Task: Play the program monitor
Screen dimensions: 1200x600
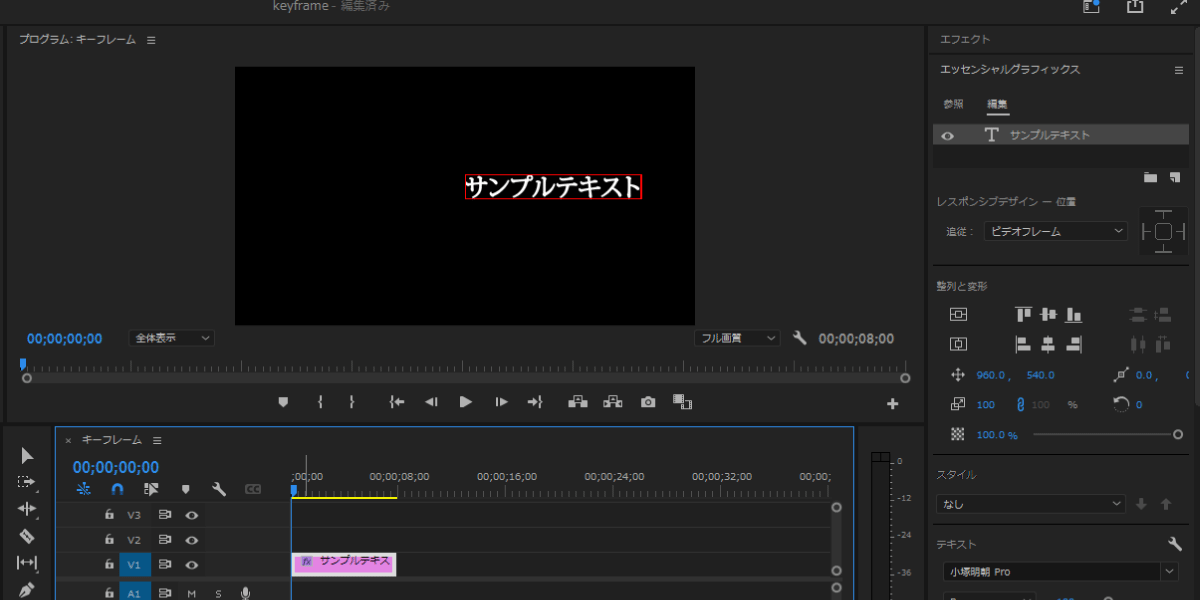Action: [x=466, y=402]
